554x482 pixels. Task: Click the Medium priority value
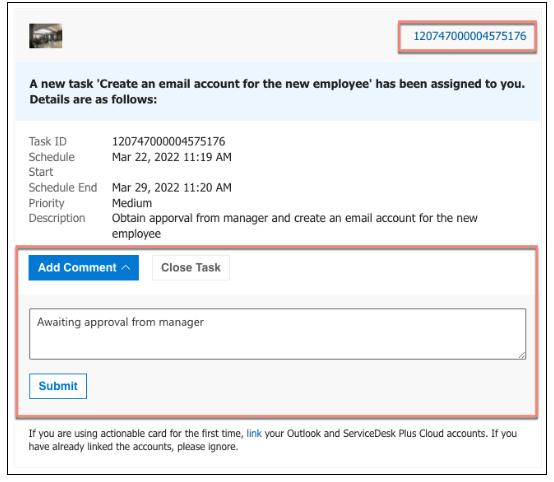132,203
